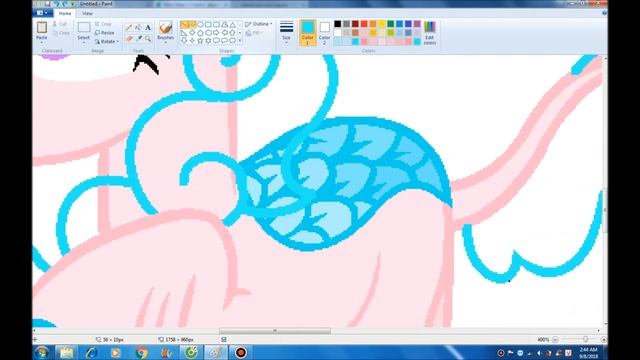This screenshot has width=640, height=360.
Task: Expand the Paste dropdown arrow
Action: point(42,42)
